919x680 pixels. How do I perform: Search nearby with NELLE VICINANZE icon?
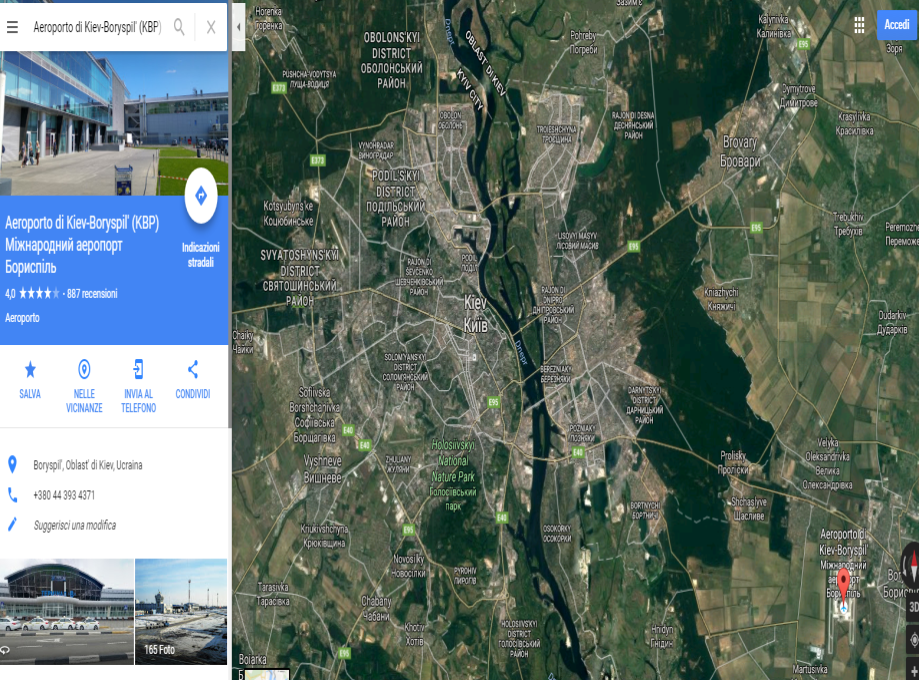[x=84, y=386]
